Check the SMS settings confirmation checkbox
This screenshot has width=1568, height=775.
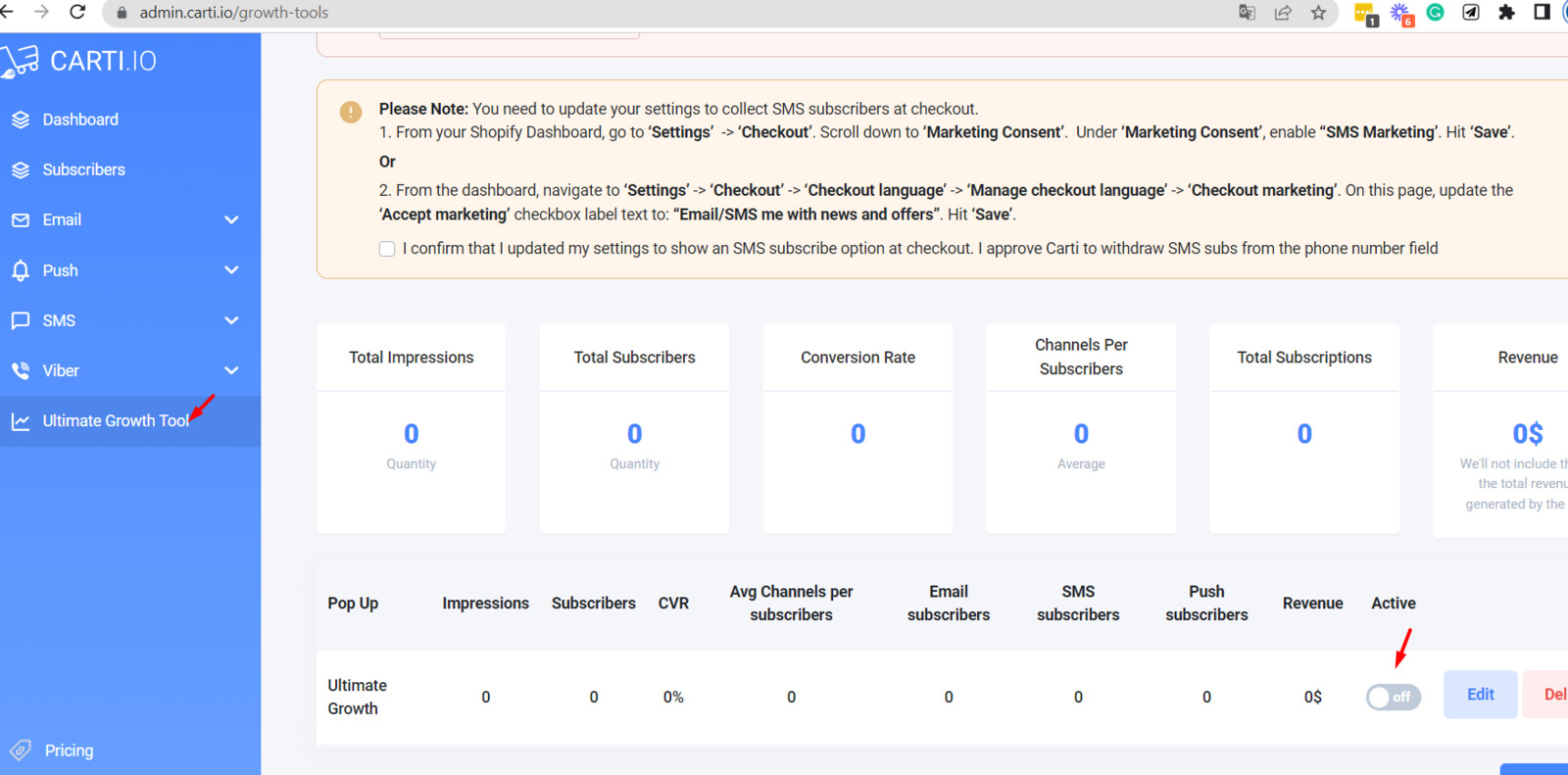(387, 249)
